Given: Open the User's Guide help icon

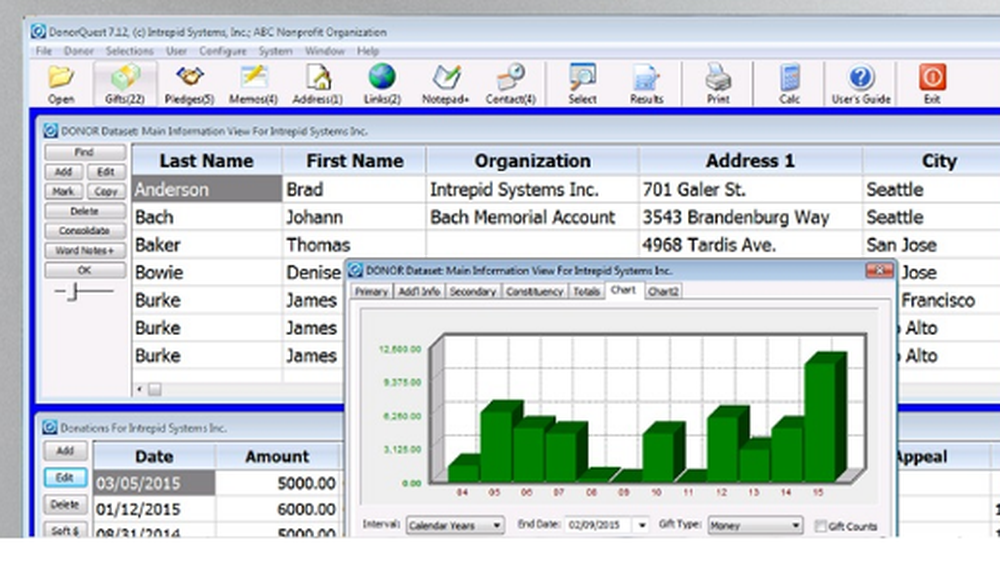Looking at the screenshot, I should [860, 84].
